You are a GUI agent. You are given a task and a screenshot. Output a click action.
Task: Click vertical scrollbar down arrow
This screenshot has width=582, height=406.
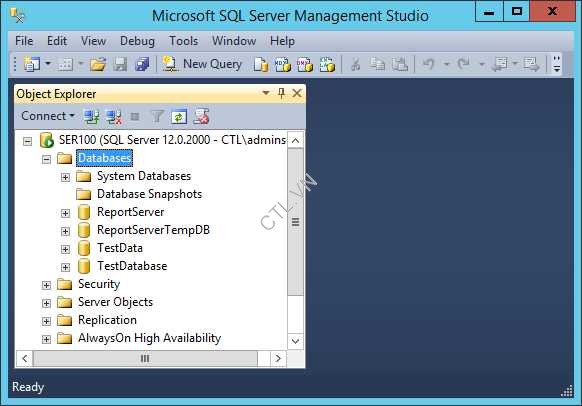point(295,341)
